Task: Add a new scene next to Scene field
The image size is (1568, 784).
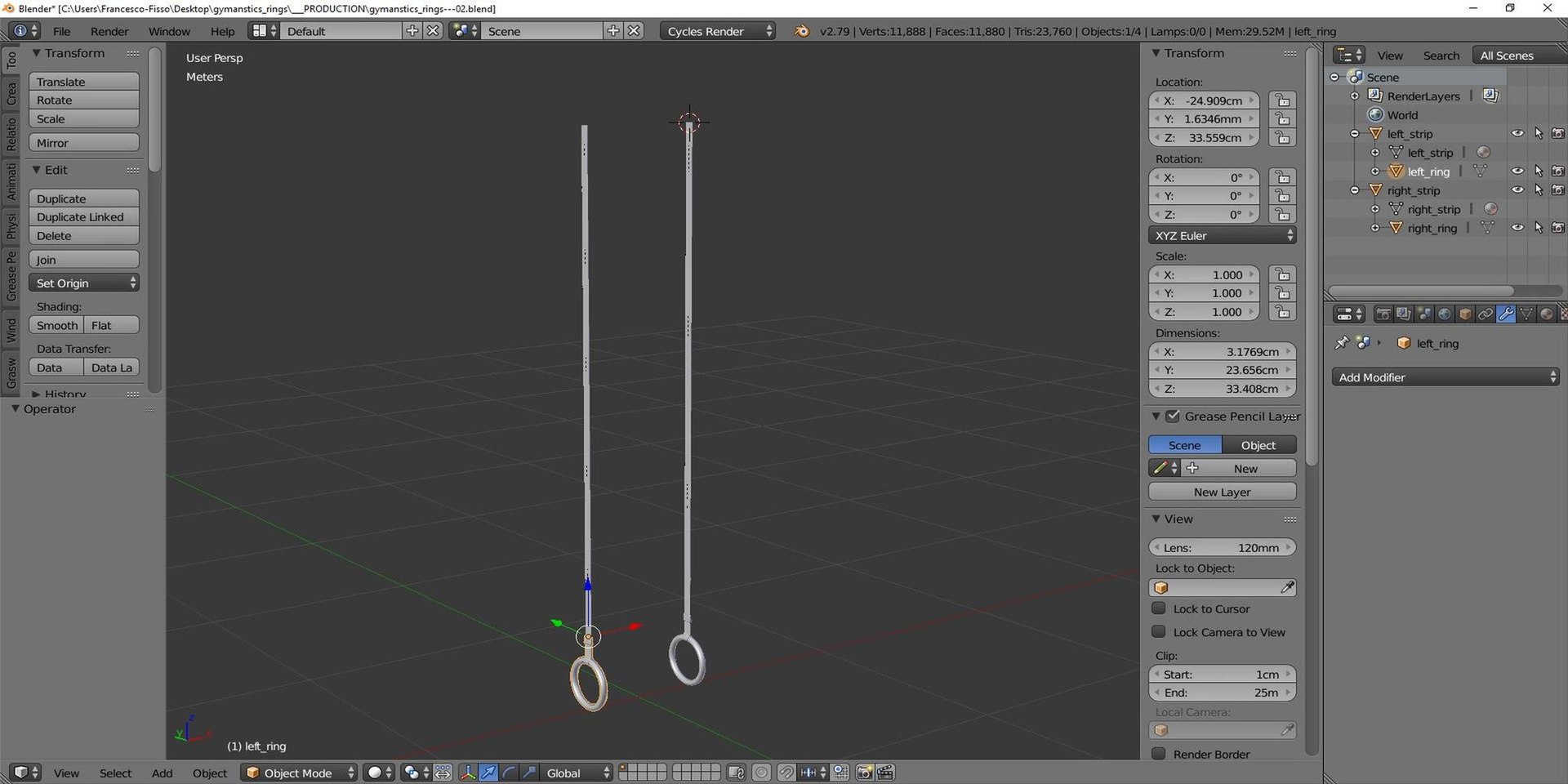Action: pos(613,31)
